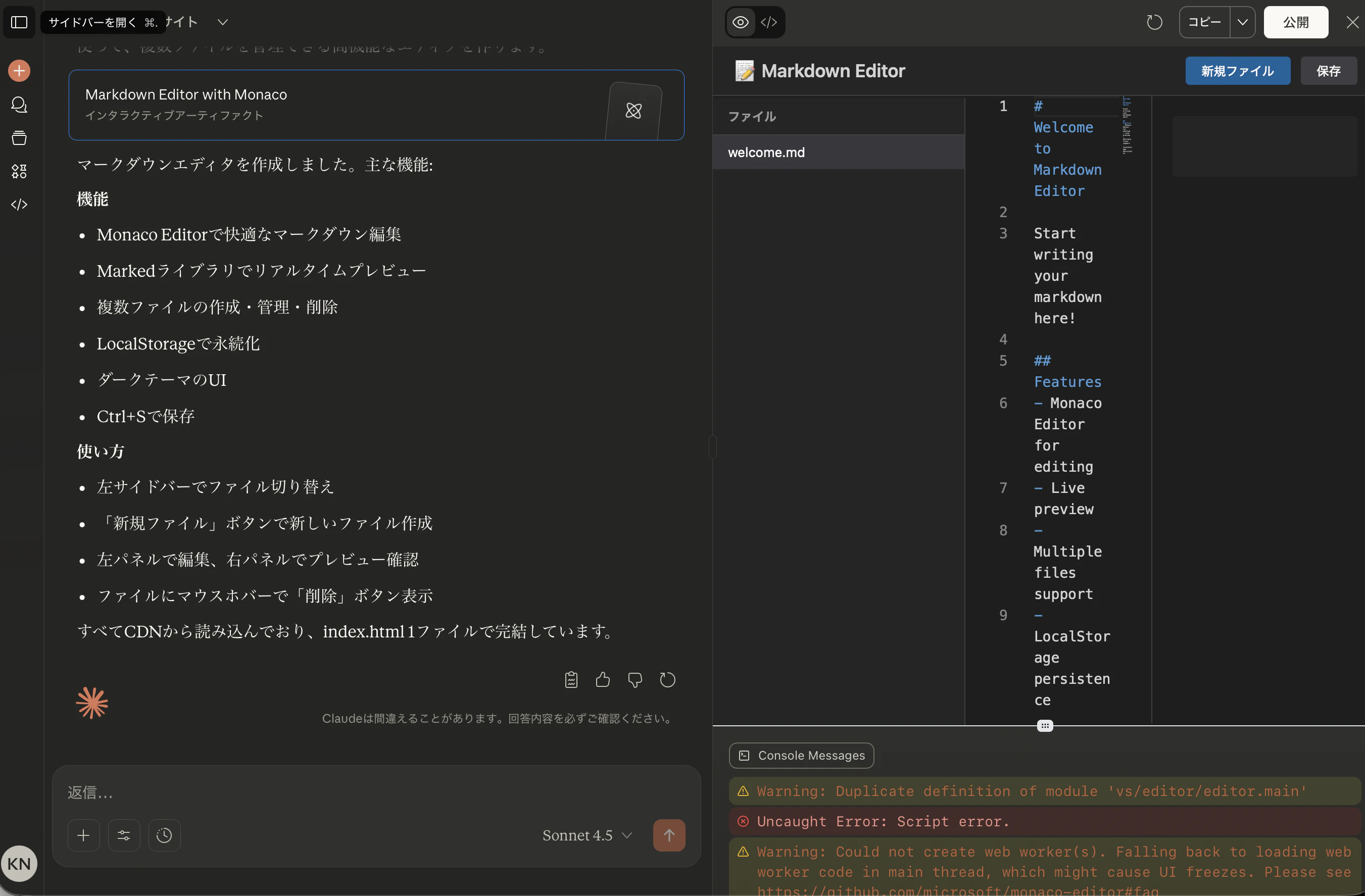
Task: Click the attach plus button in reply box
Action: [x=84, y=835]
